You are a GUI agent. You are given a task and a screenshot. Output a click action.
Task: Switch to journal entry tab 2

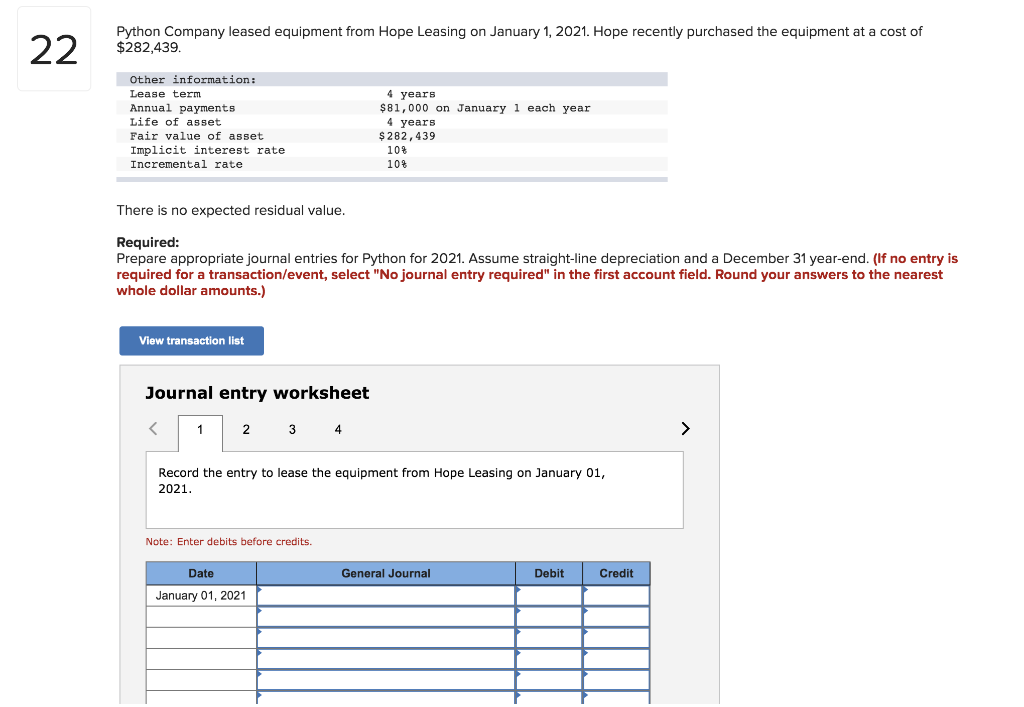point(246,429)
